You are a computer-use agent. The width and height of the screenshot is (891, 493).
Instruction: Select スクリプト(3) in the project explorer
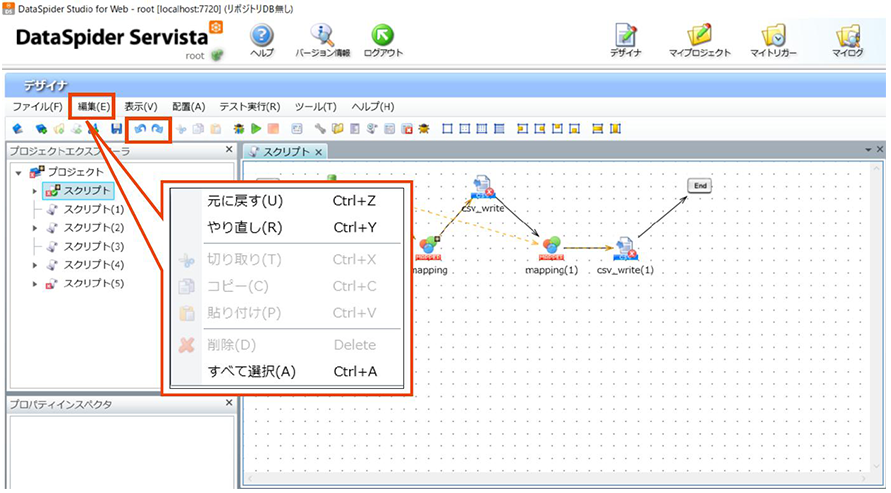pos(94,246)
